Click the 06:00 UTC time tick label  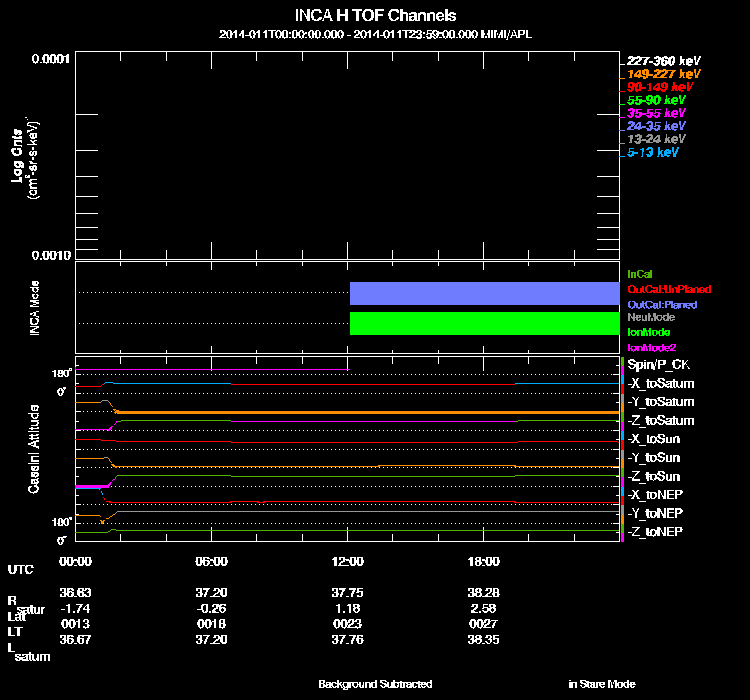point(212,561)
